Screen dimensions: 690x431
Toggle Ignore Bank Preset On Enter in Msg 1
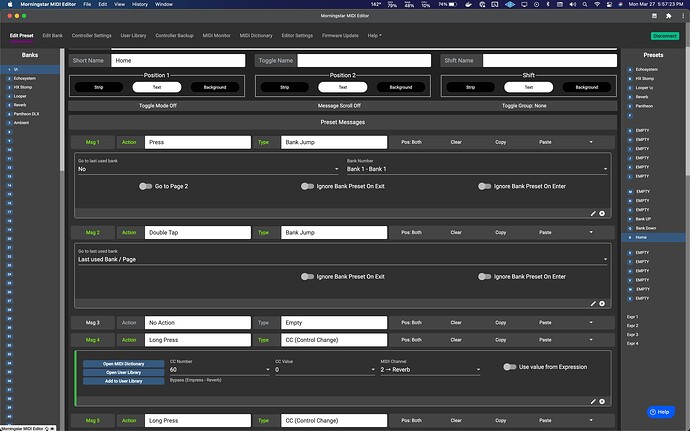tap(484, 186)
